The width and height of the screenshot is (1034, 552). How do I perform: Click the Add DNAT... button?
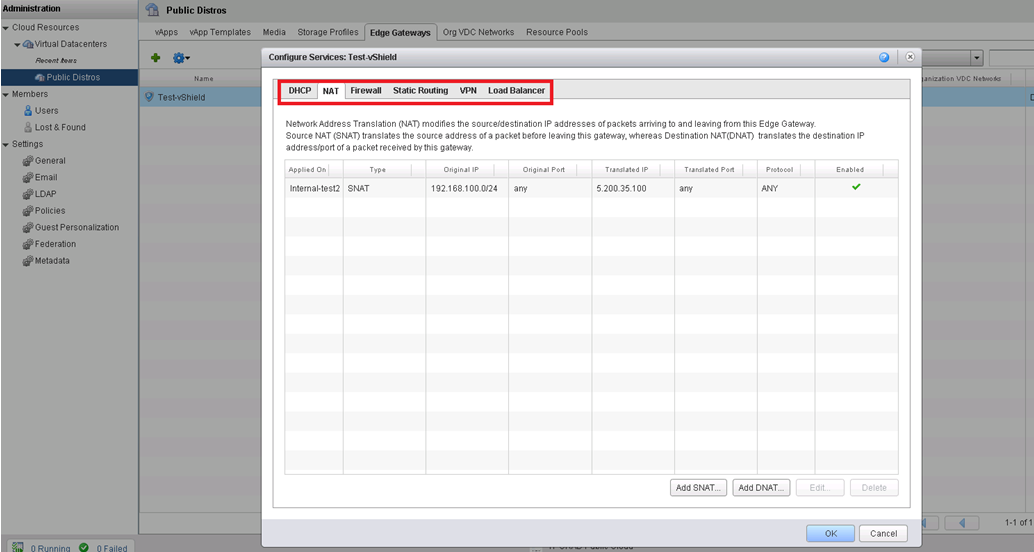point(761,488)
